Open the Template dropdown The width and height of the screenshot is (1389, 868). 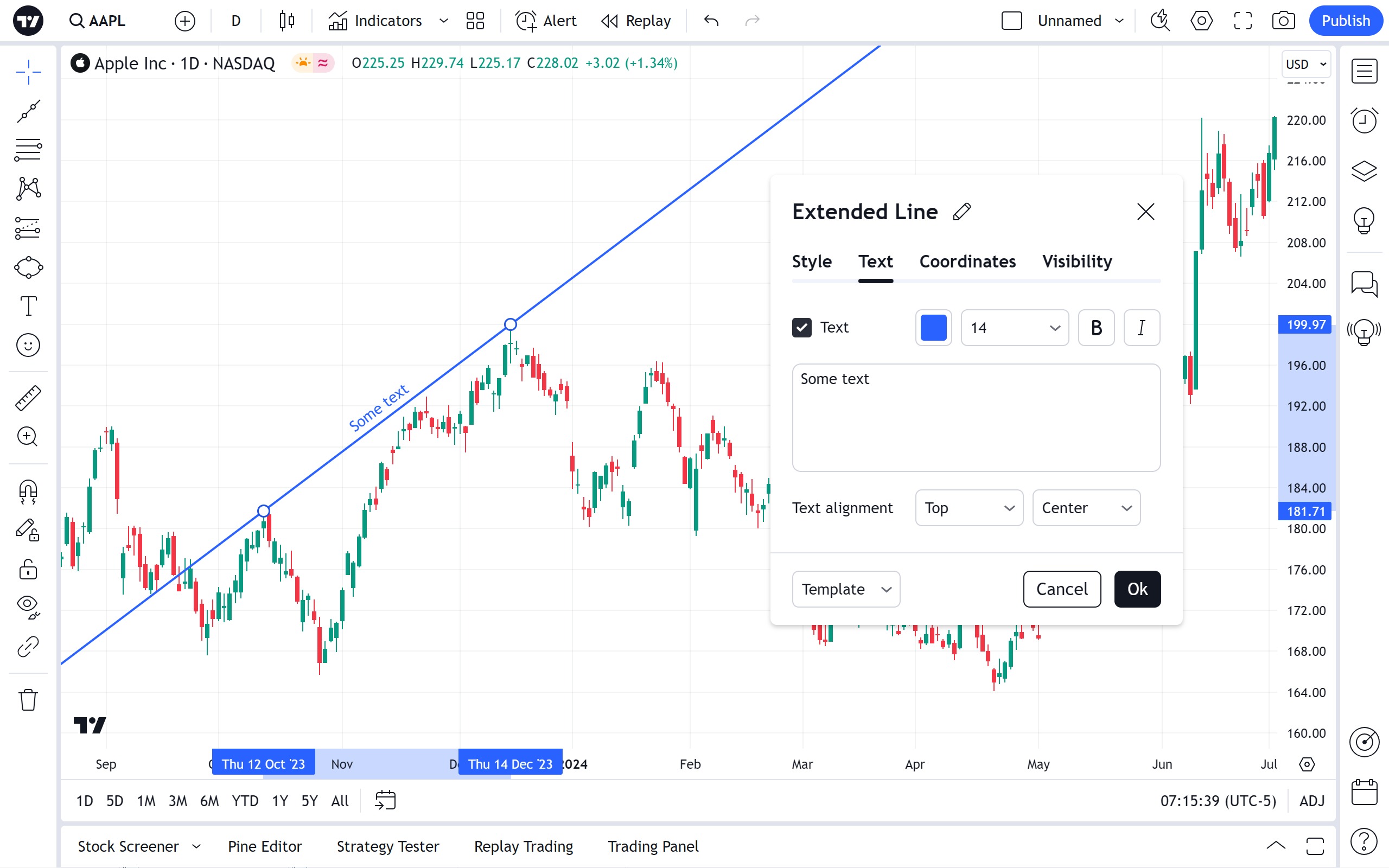(x=845, y=589)
